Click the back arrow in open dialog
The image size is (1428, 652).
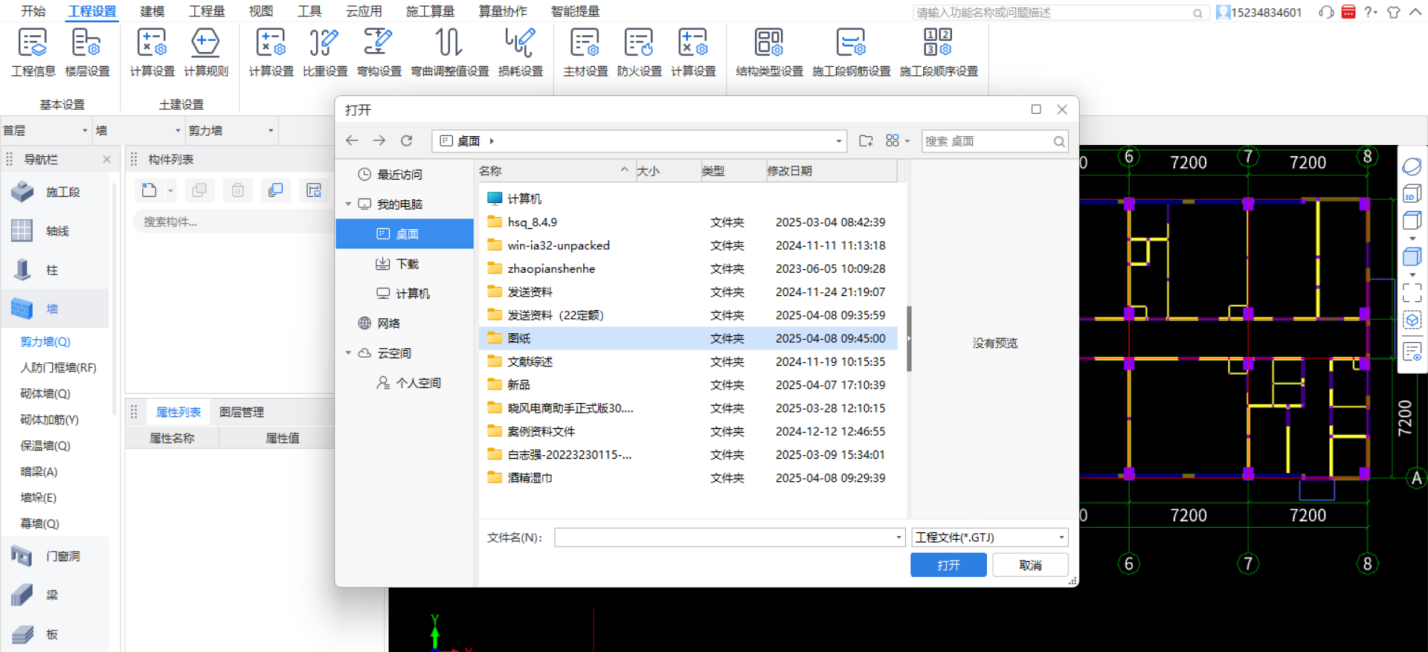[x=351, y=141]
